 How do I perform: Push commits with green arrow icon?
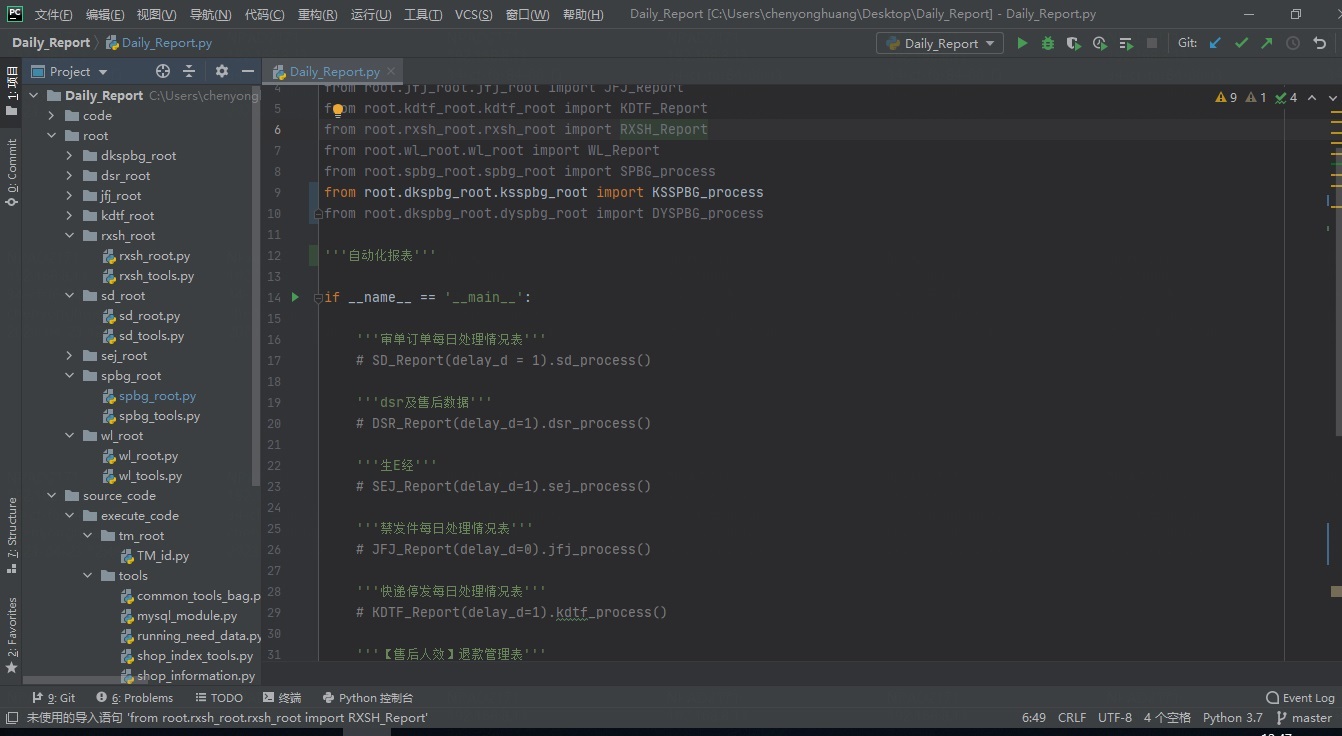pos(1267,43)
